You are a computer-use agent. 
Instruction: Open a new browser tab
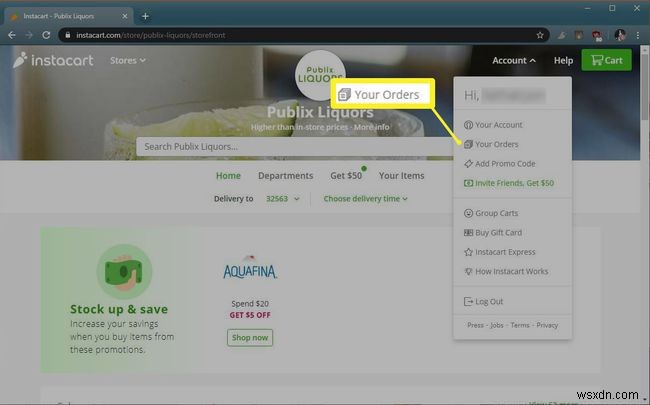click(x=145, y=16)
